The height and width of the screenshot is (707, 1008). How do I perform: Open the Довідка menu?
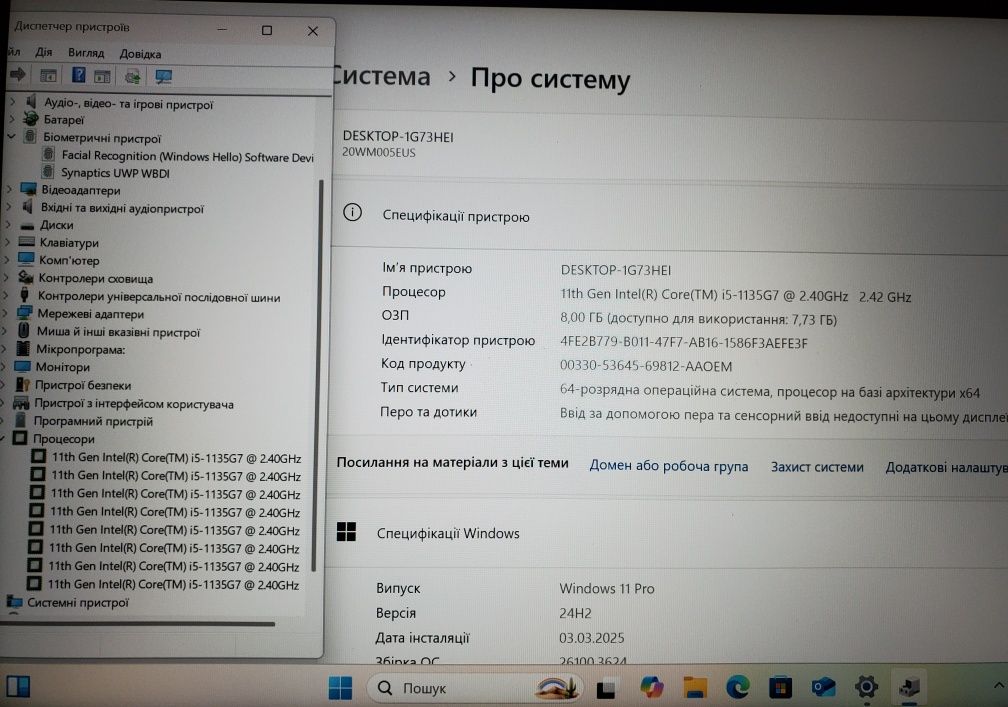tap(140, 54)
